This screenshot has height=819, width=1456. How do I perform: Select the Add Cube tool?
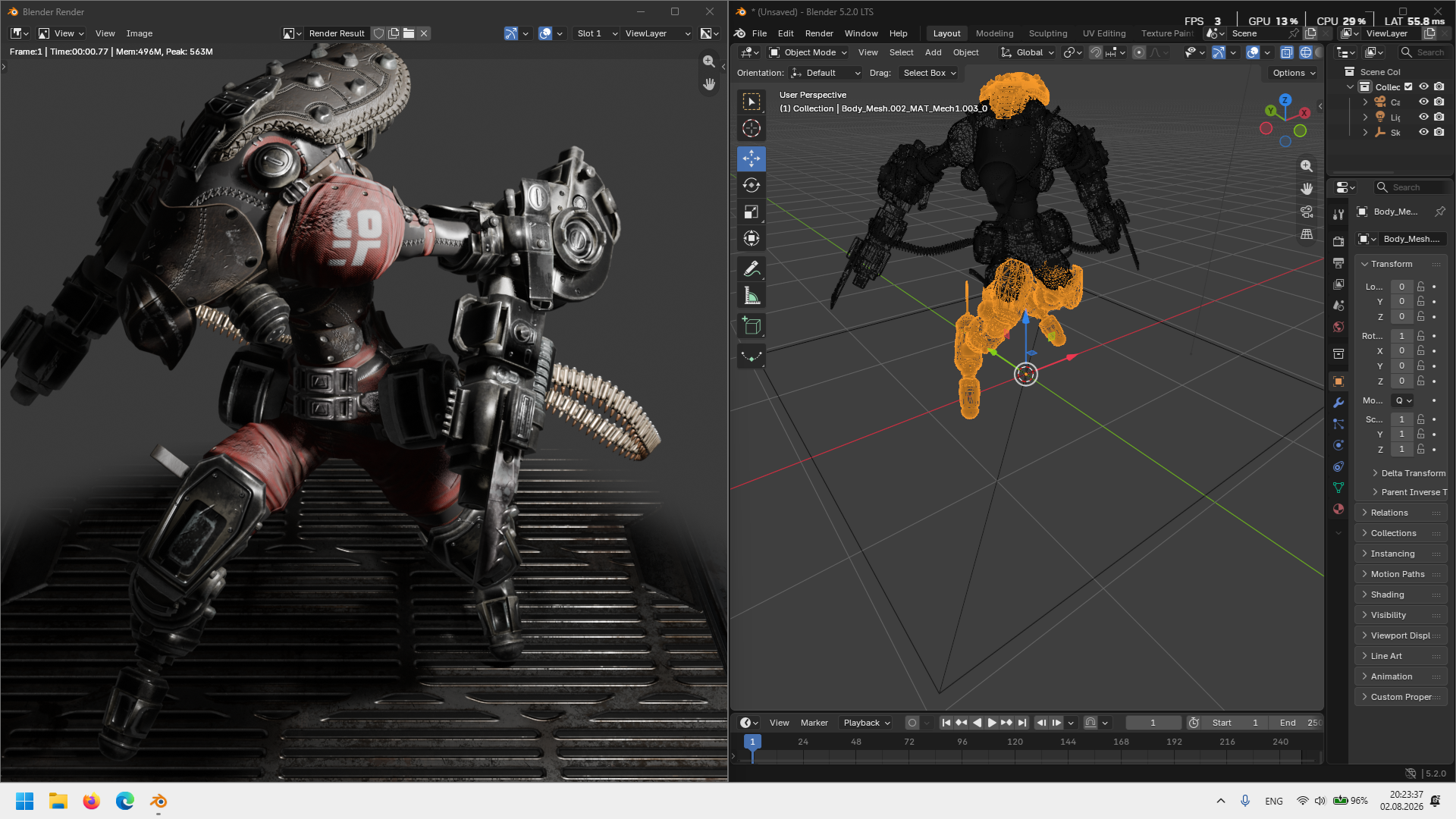click(751, 326)
